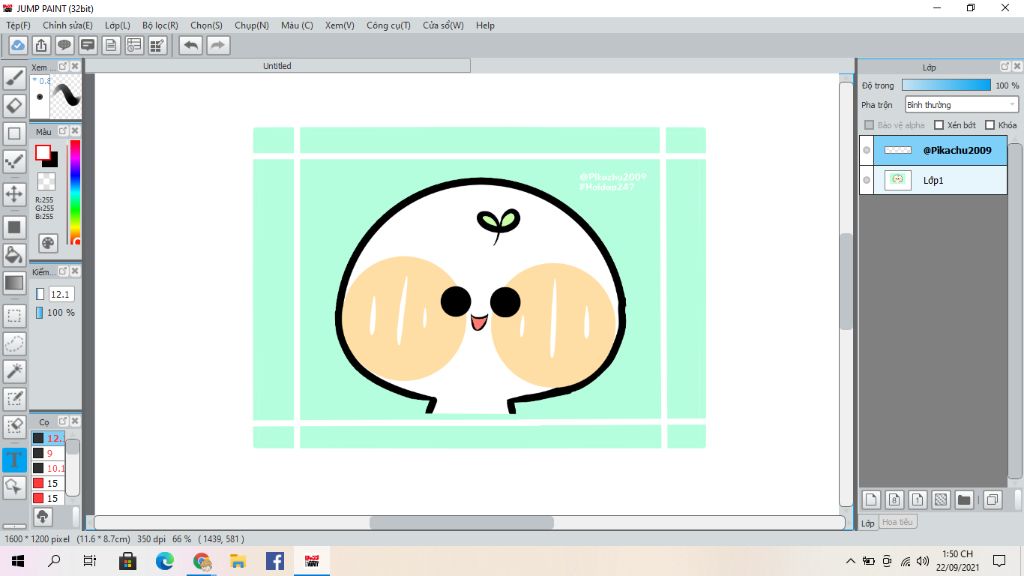The width and height of the screenshot is (1024, 576).
Task: Click the comment box toolbar icon
Action: click(88, 45)
